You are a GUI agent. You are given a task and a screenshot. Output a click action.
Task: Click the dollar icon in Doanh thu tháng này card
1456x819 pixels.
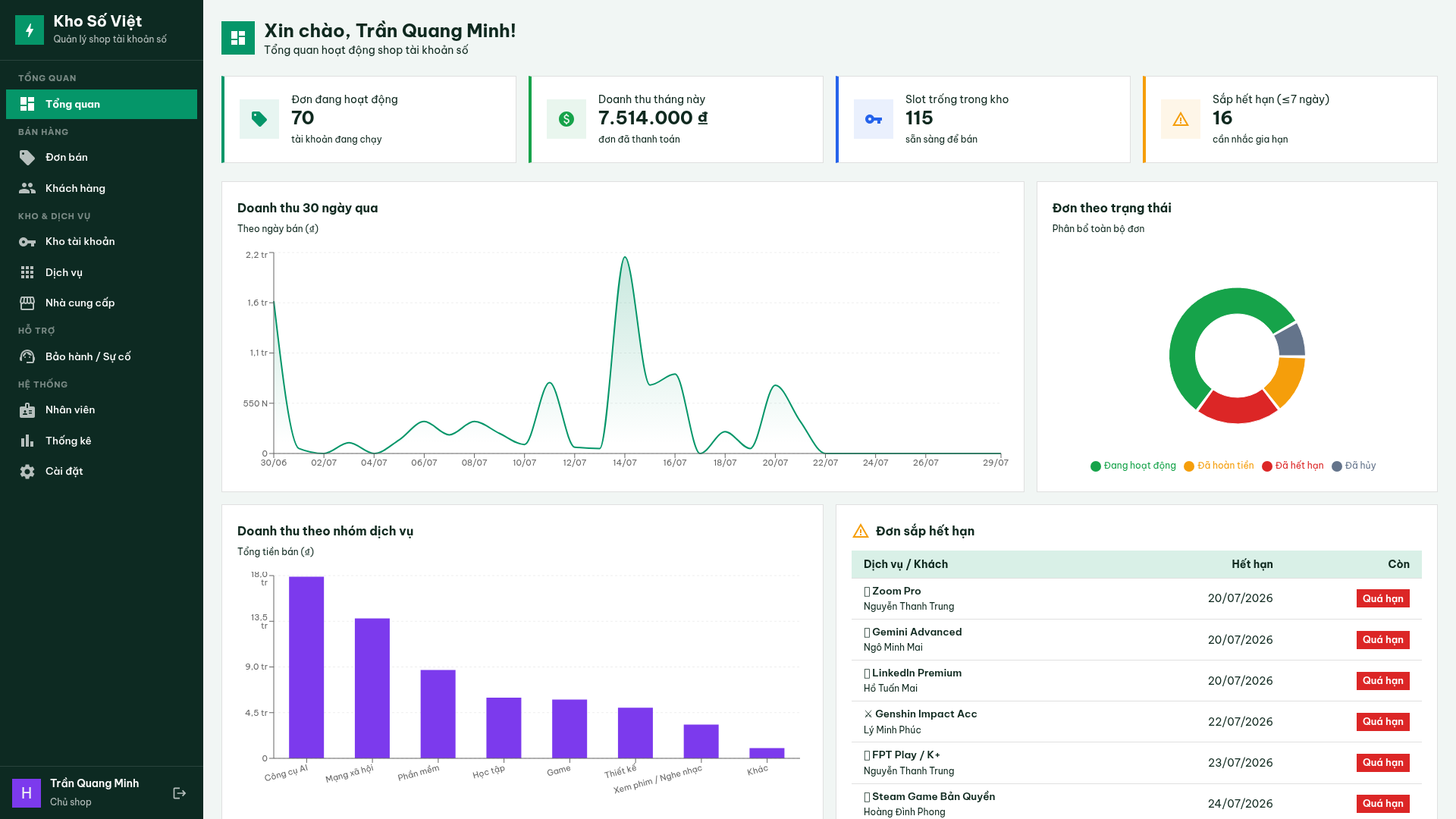point(566,119)
